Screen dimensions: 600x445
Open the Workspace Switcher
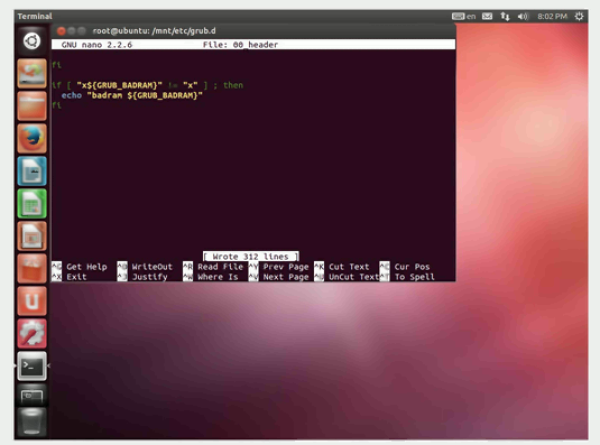tap(32, 396)
